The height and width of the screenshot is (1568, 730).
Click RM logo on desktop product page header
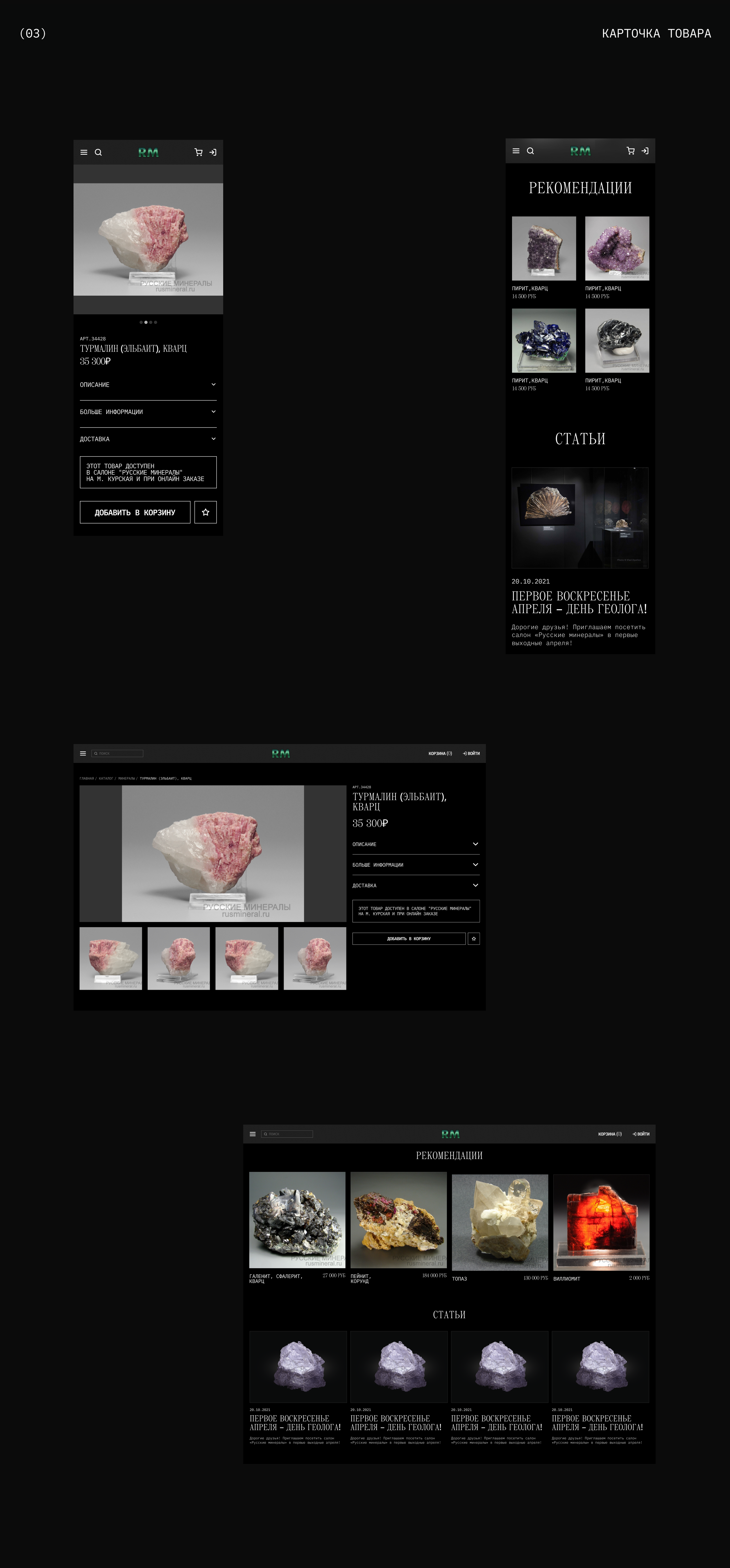(x=280, y=754)
